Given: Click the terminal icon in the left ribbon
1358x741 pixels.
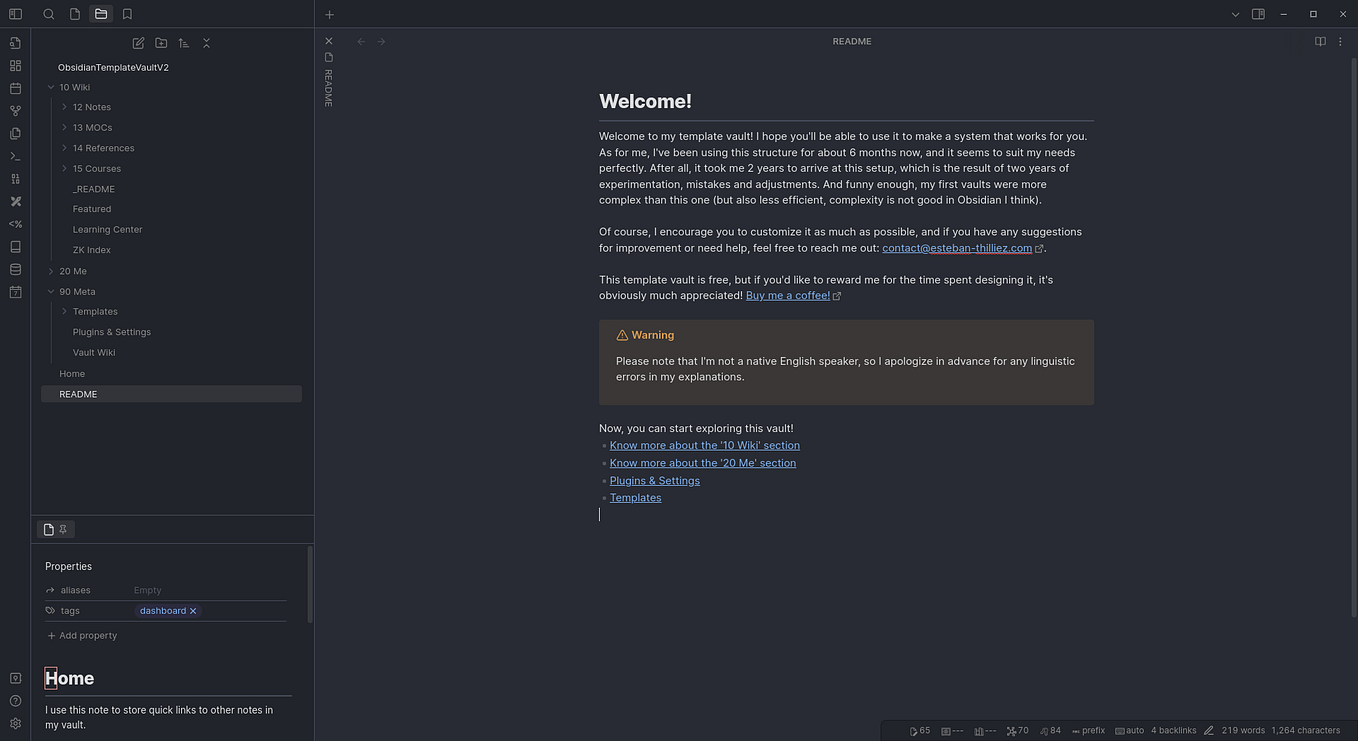Looking at the screenshot, I should tap(15, 156).
